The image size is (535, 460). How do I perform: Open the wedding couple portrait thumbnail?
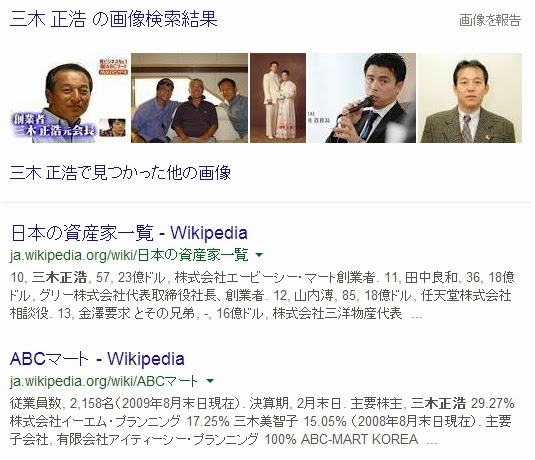(x=278, y=98)
